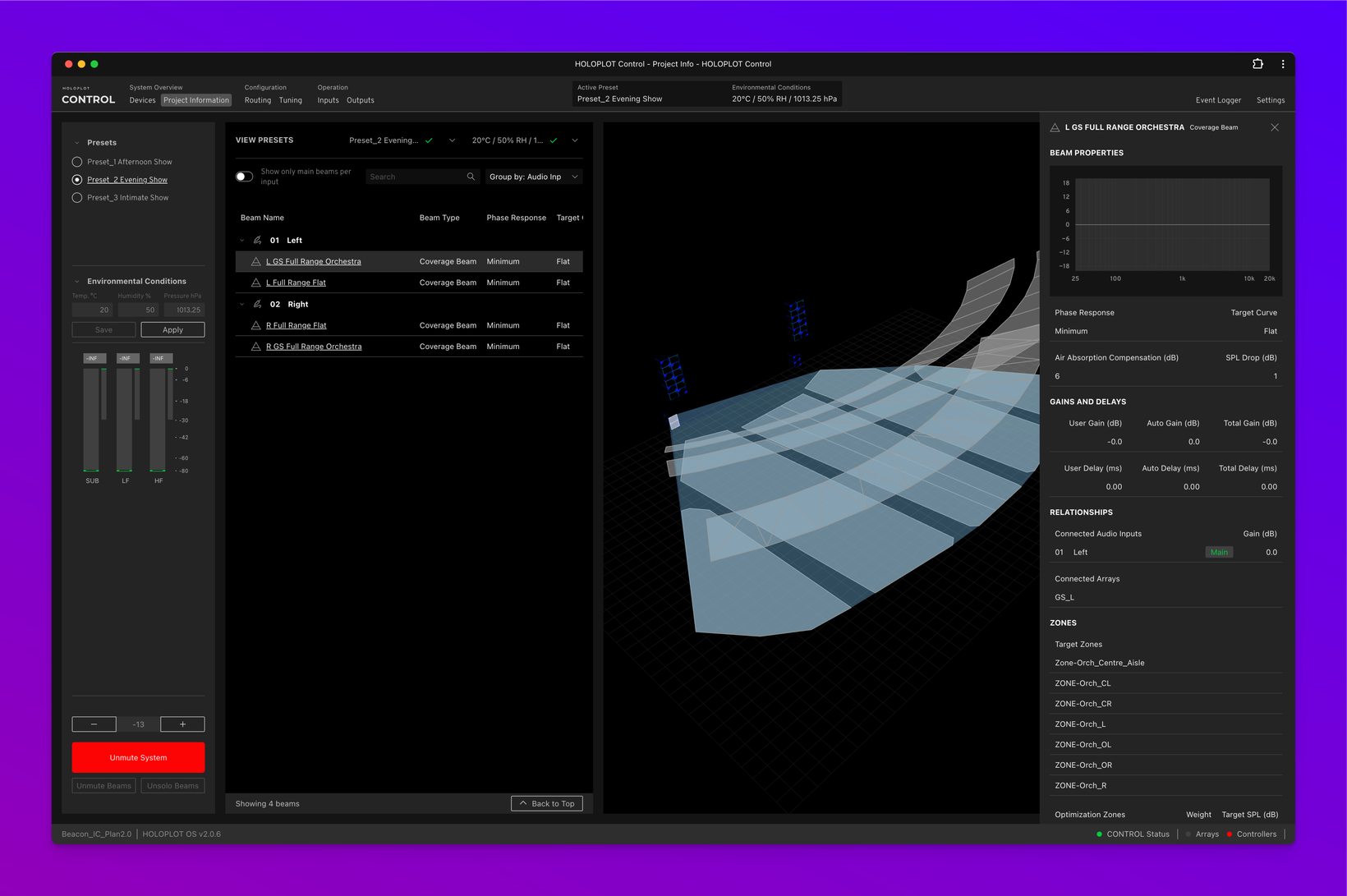Open the Devices tab
The width and height of the screenshot is (1347, 896).
[x=142, y=100]
